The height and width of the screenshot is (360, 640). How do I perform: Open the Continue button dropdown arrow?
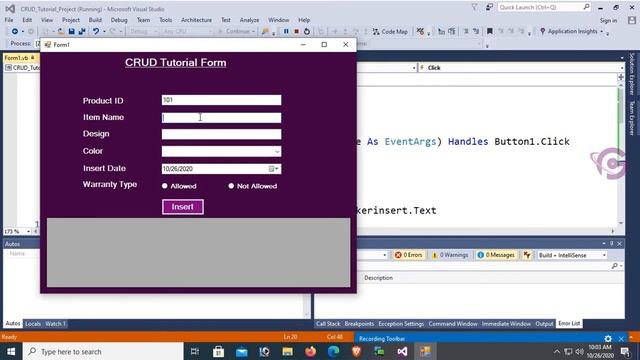point(253,31)
